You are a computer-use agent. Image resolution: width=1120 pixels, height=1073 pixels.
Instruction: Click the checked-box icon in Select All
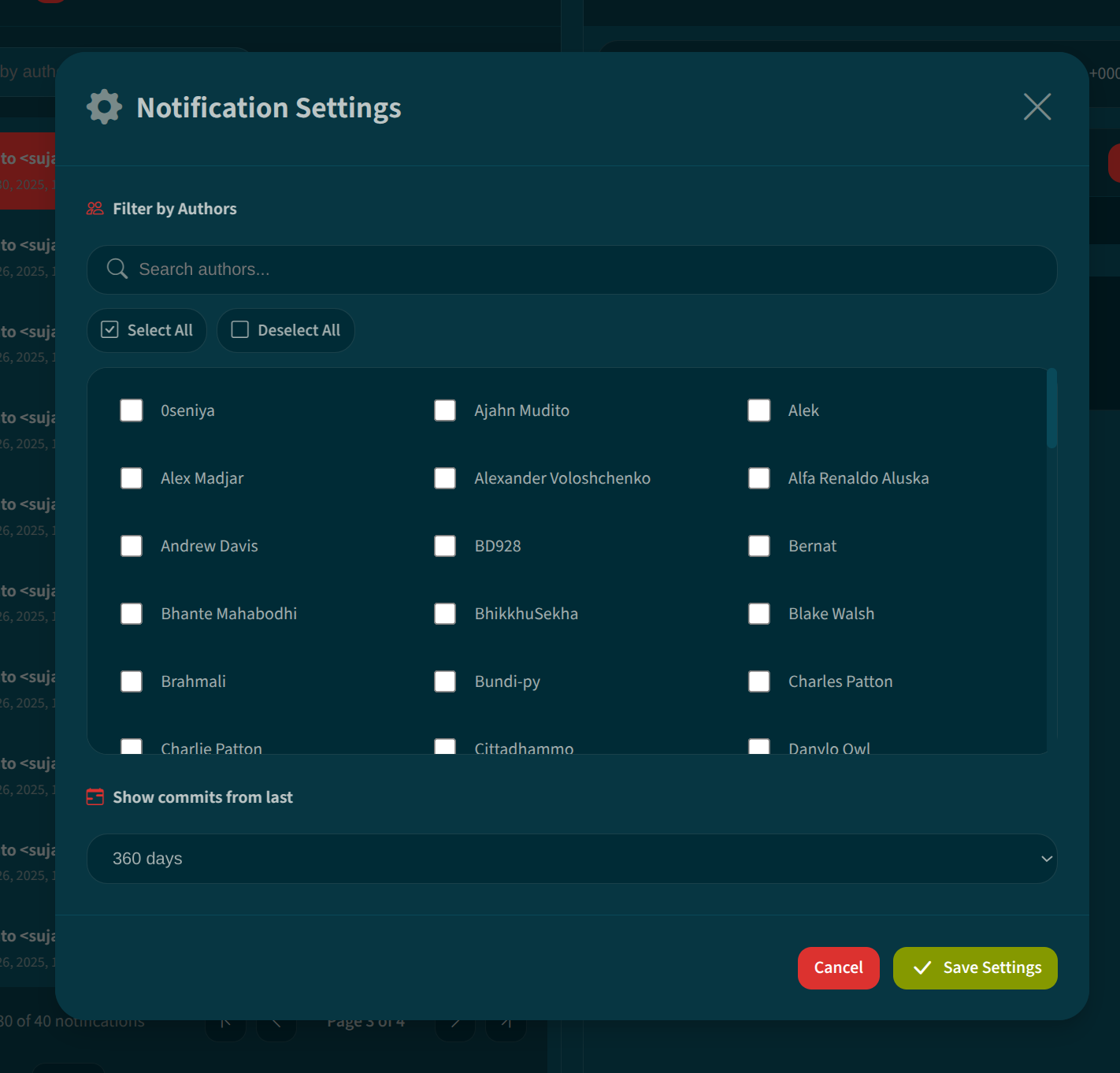click(x=109, y=330)
